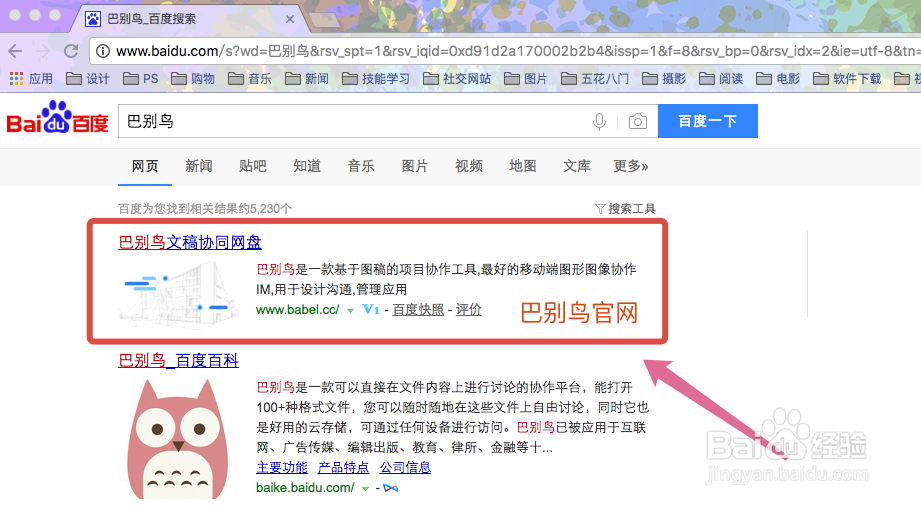
Task: Click the browser forward arrow
Action: (x=43, y=51)
